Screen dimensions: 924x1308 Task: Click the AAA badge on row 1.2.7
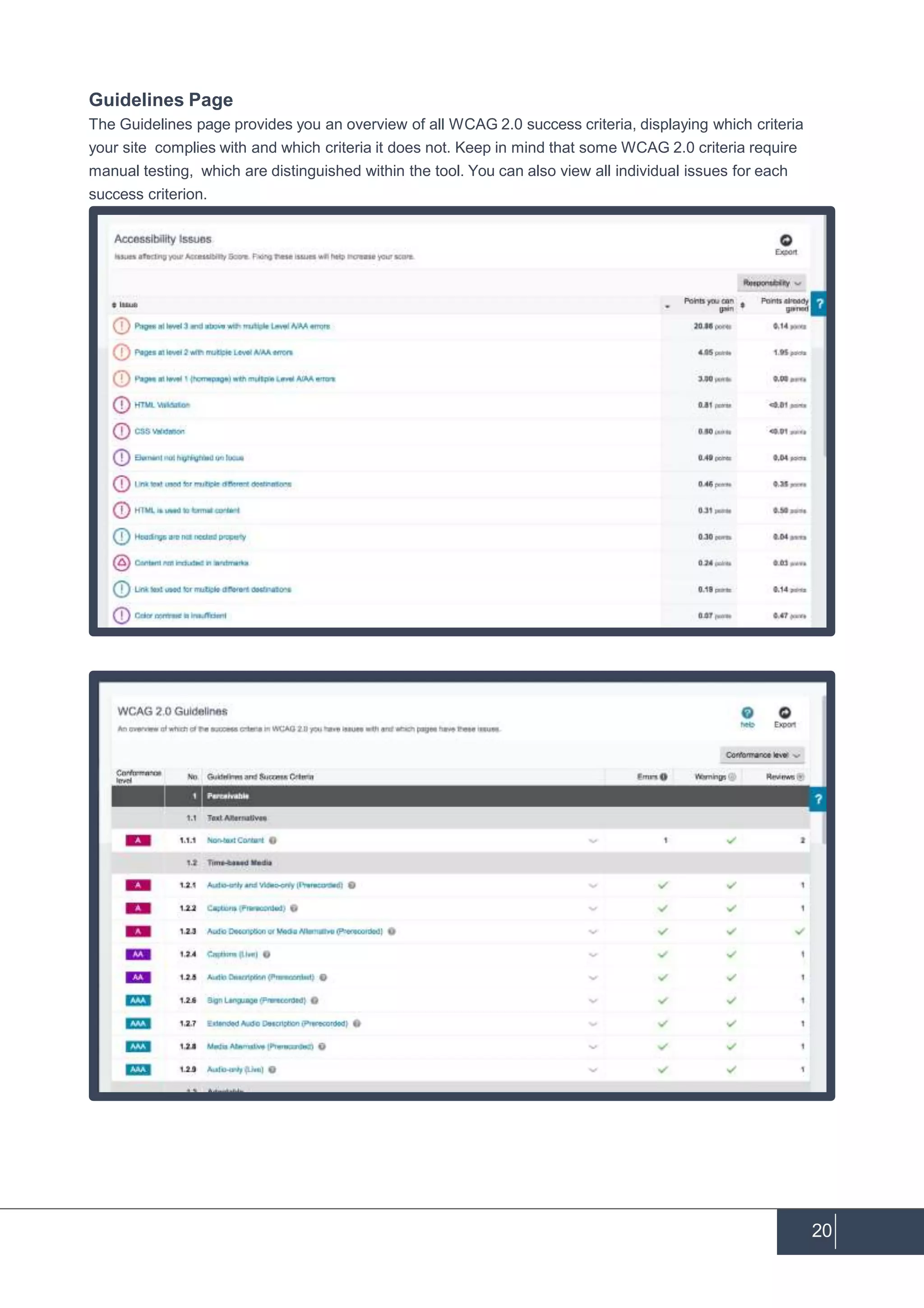tap(138, 1023)
